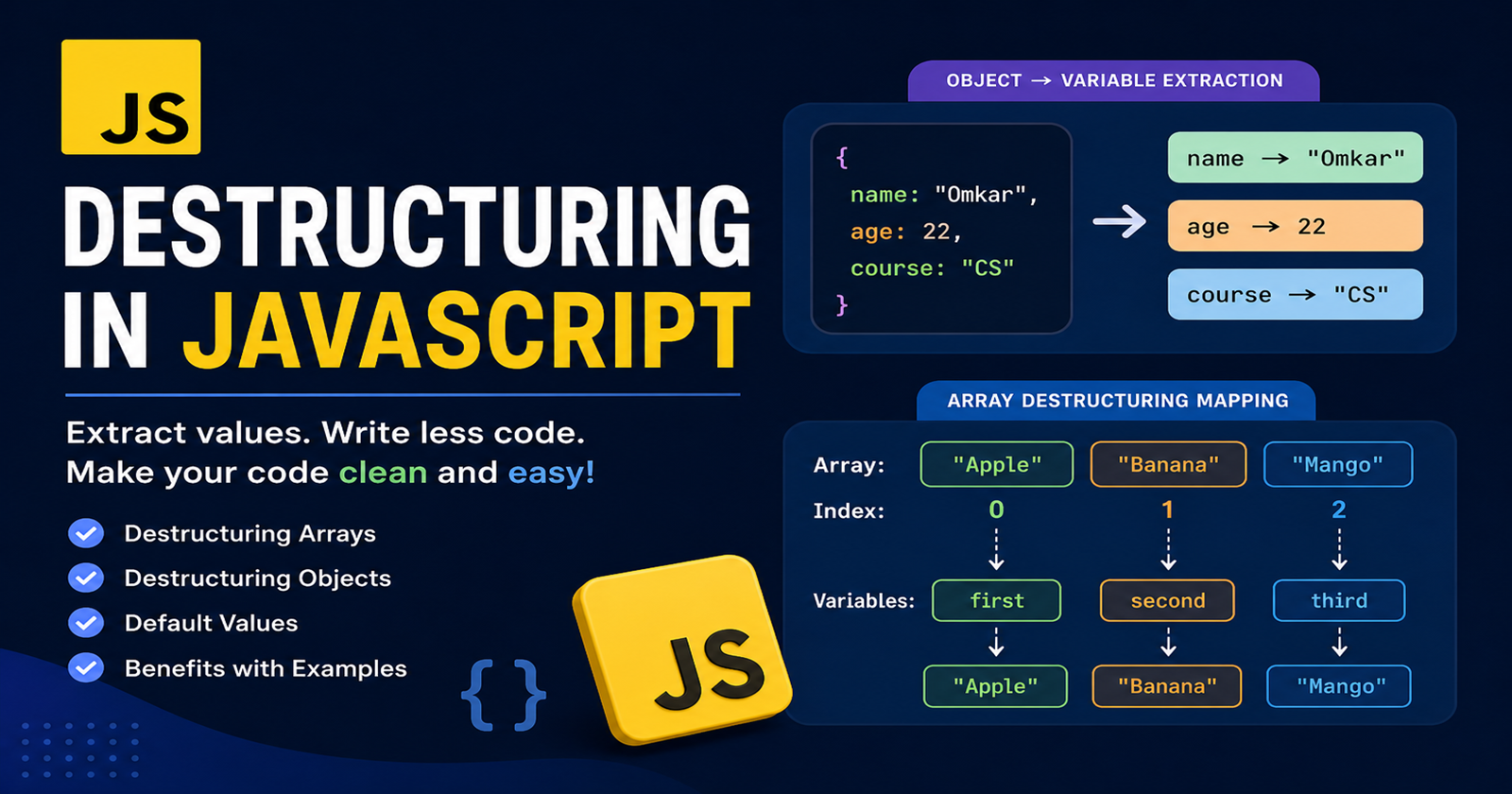The width and height of the screenshot is (1512, 794).
Task: Click the "Apple" box in the Array row
Action: [x=997, y=464]
